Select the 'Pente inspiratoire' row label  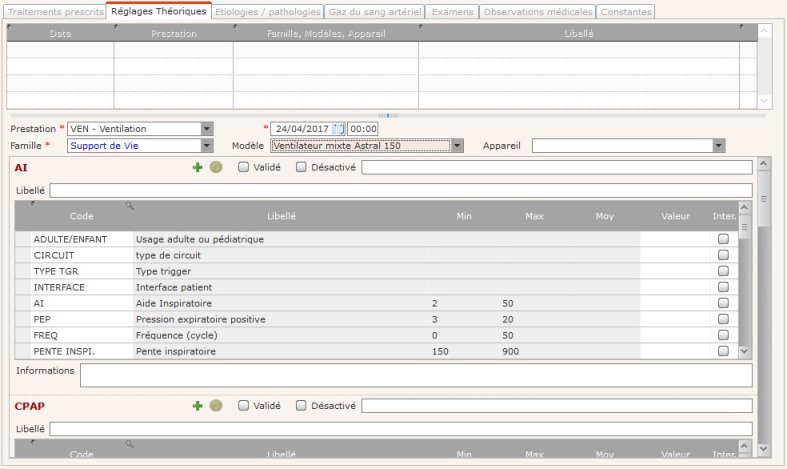pyautogui.click(x=176, y=351)
